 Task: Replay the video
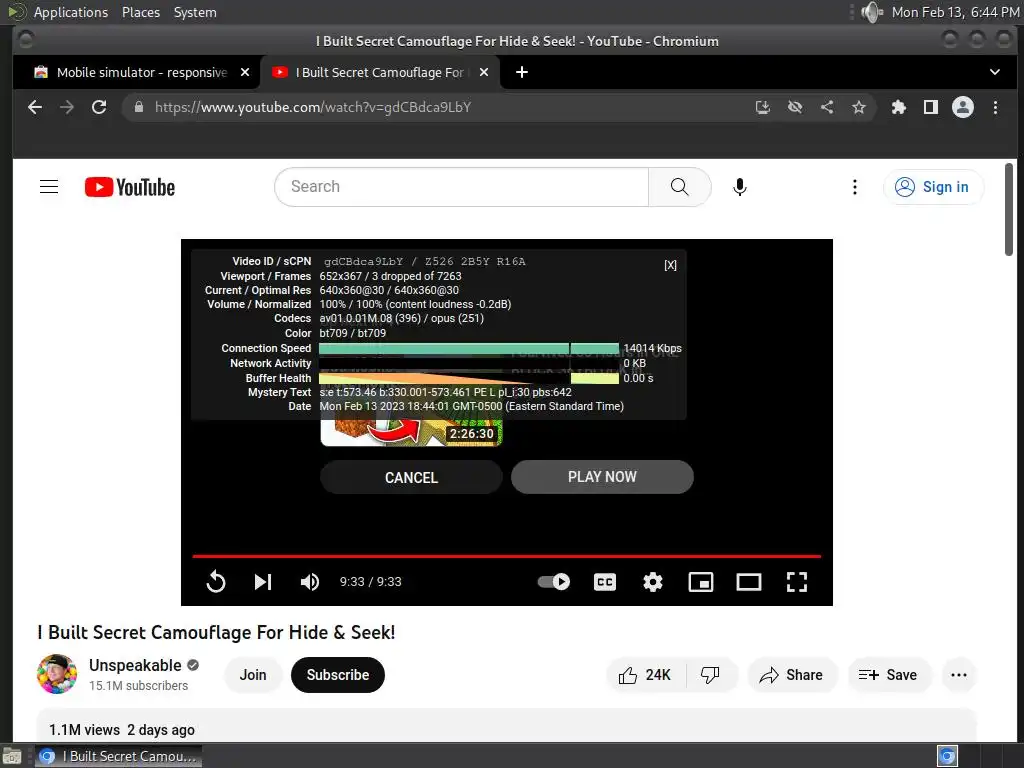(x=216, y=581)
